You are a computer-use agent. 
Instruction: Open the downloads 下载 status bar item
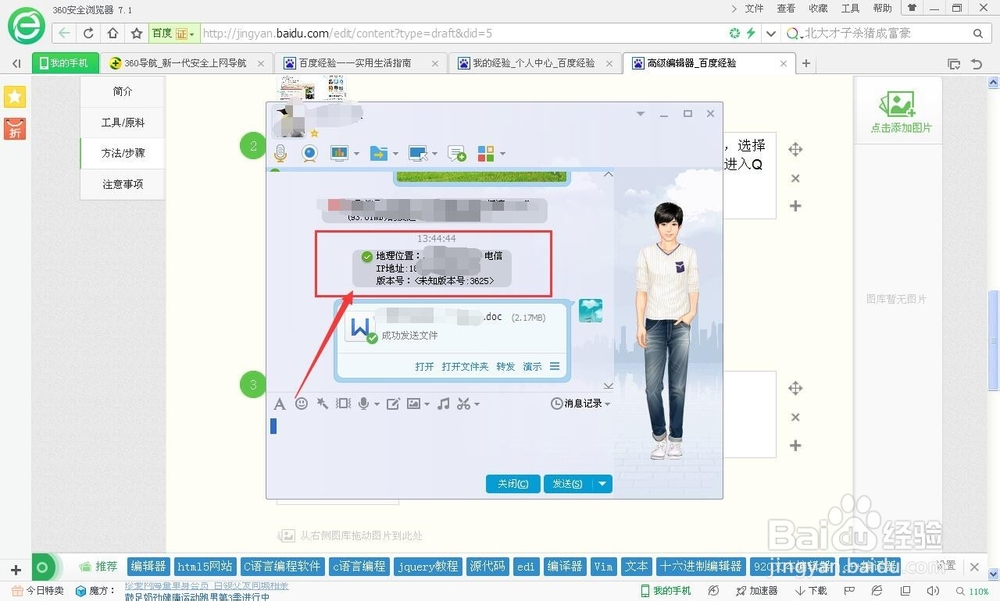811,591
